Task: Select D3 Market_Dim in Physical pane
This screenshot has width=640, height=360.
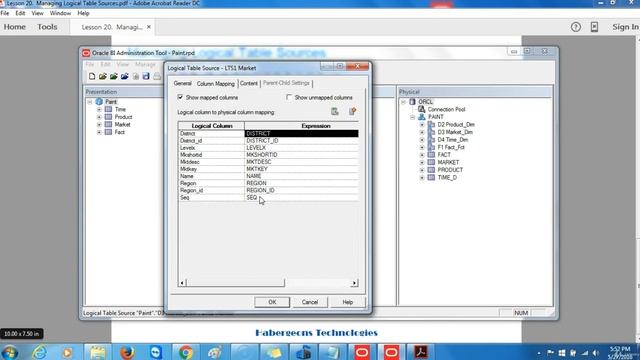Action: 455,132
